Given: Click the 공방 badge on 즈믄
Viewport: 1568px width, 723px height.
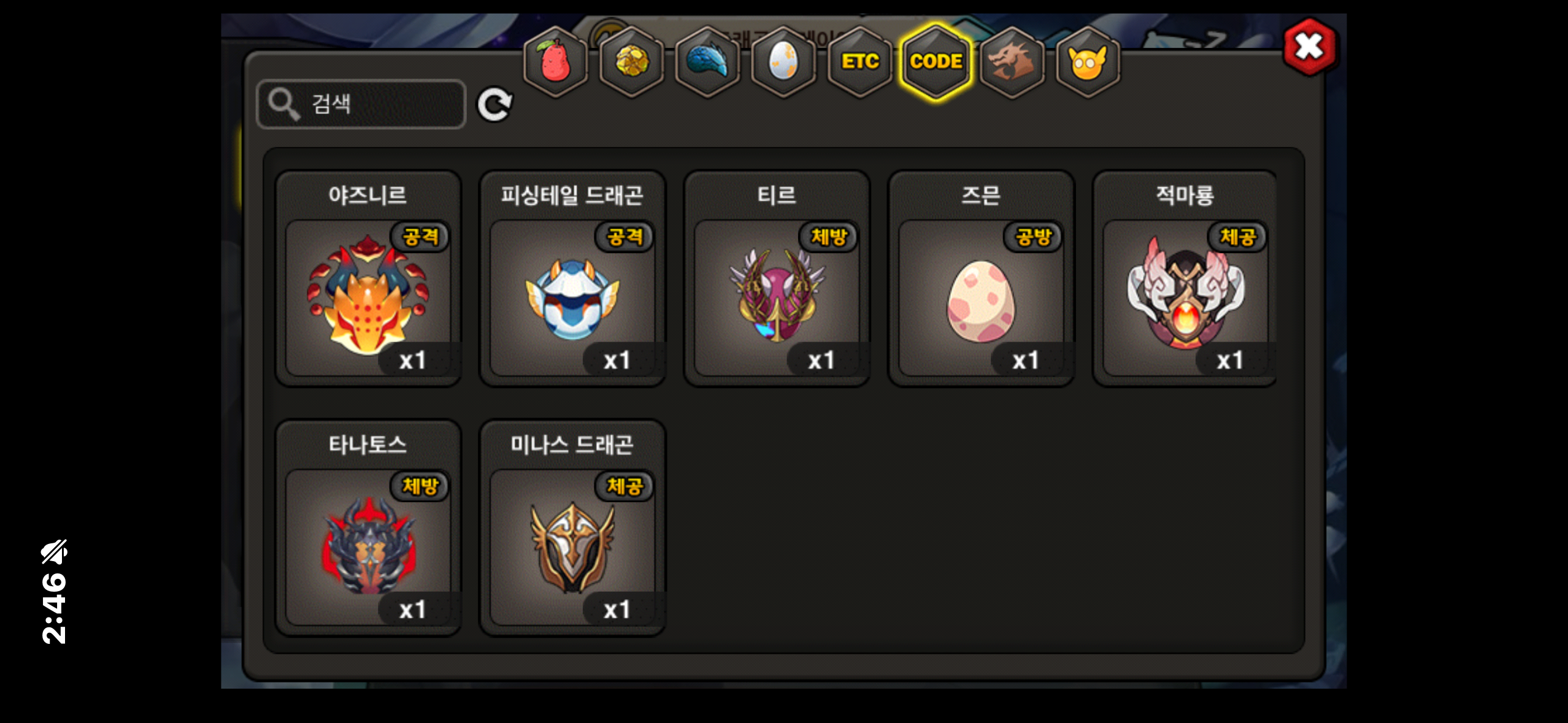Looking at the screenshot, I should pyautogui.click(x=1033, y=237).
